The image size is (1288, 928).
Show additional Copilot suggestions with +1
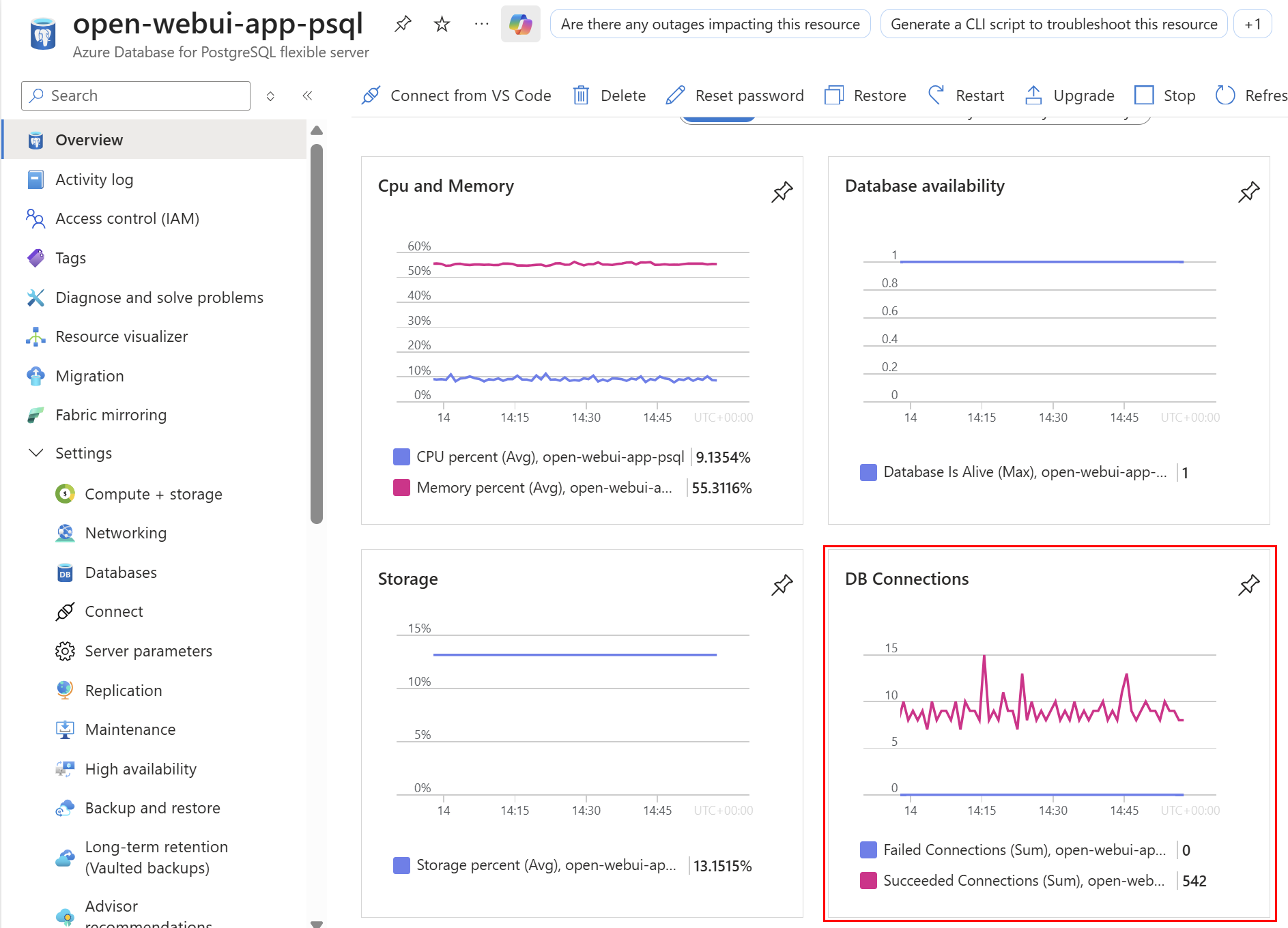tap(1252, 25)
